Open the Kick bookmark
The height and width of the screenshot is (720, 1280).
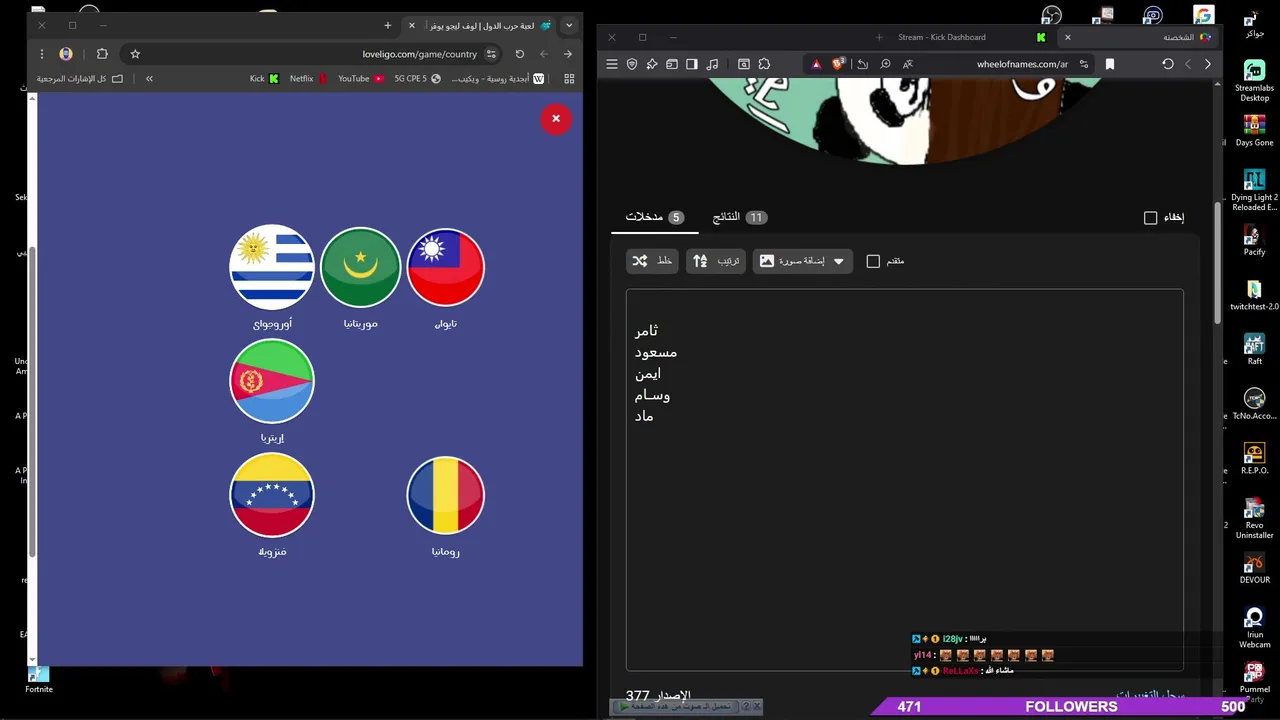point(265,79)
